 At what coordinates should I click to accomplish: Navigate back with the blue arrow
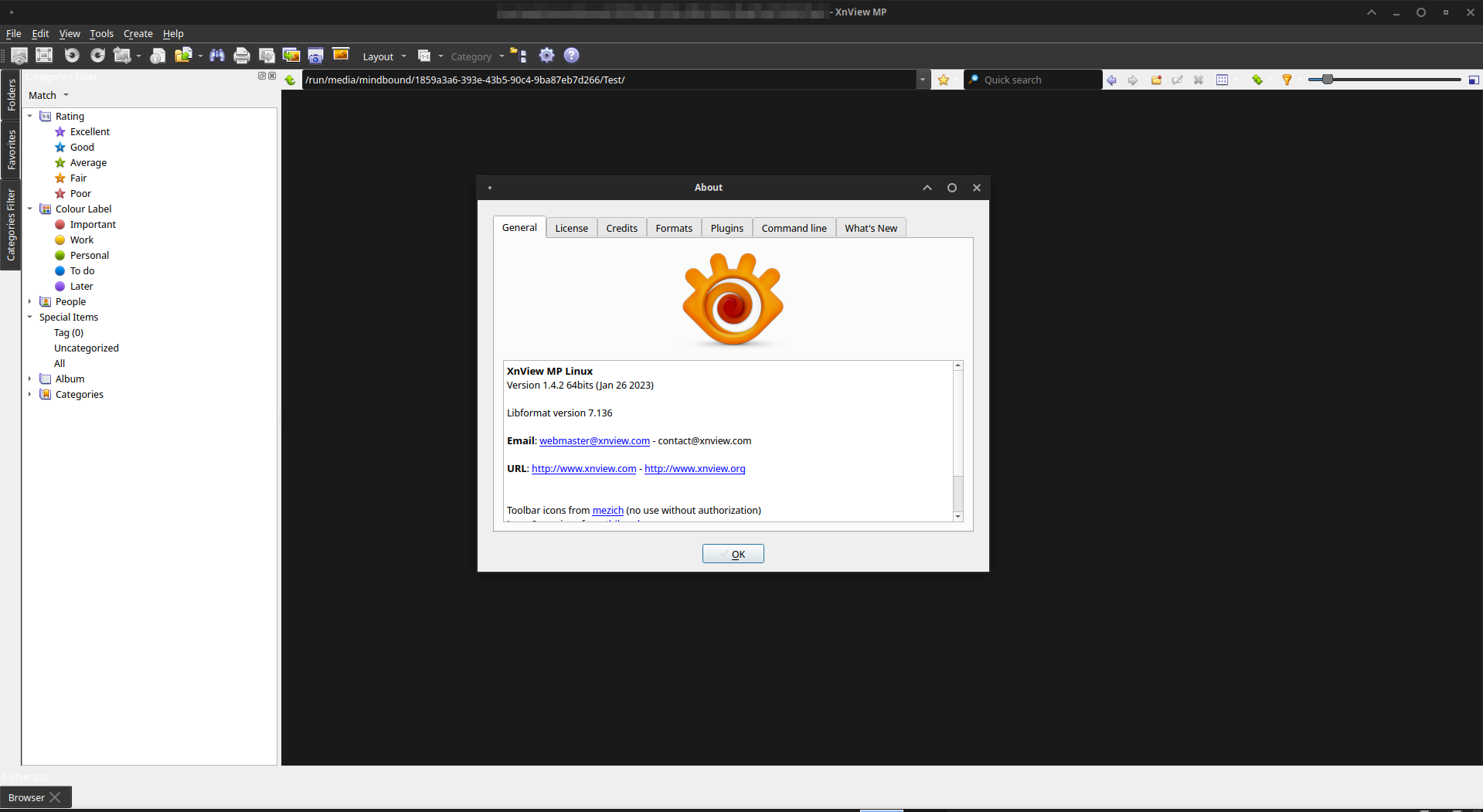coord(1111,80)
